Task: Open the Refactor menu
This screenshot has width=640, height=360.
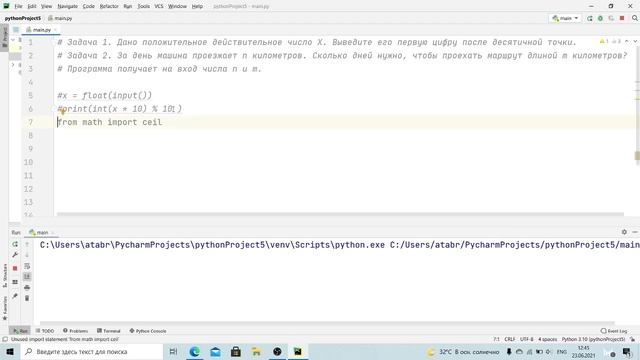Action: (109, 6)
